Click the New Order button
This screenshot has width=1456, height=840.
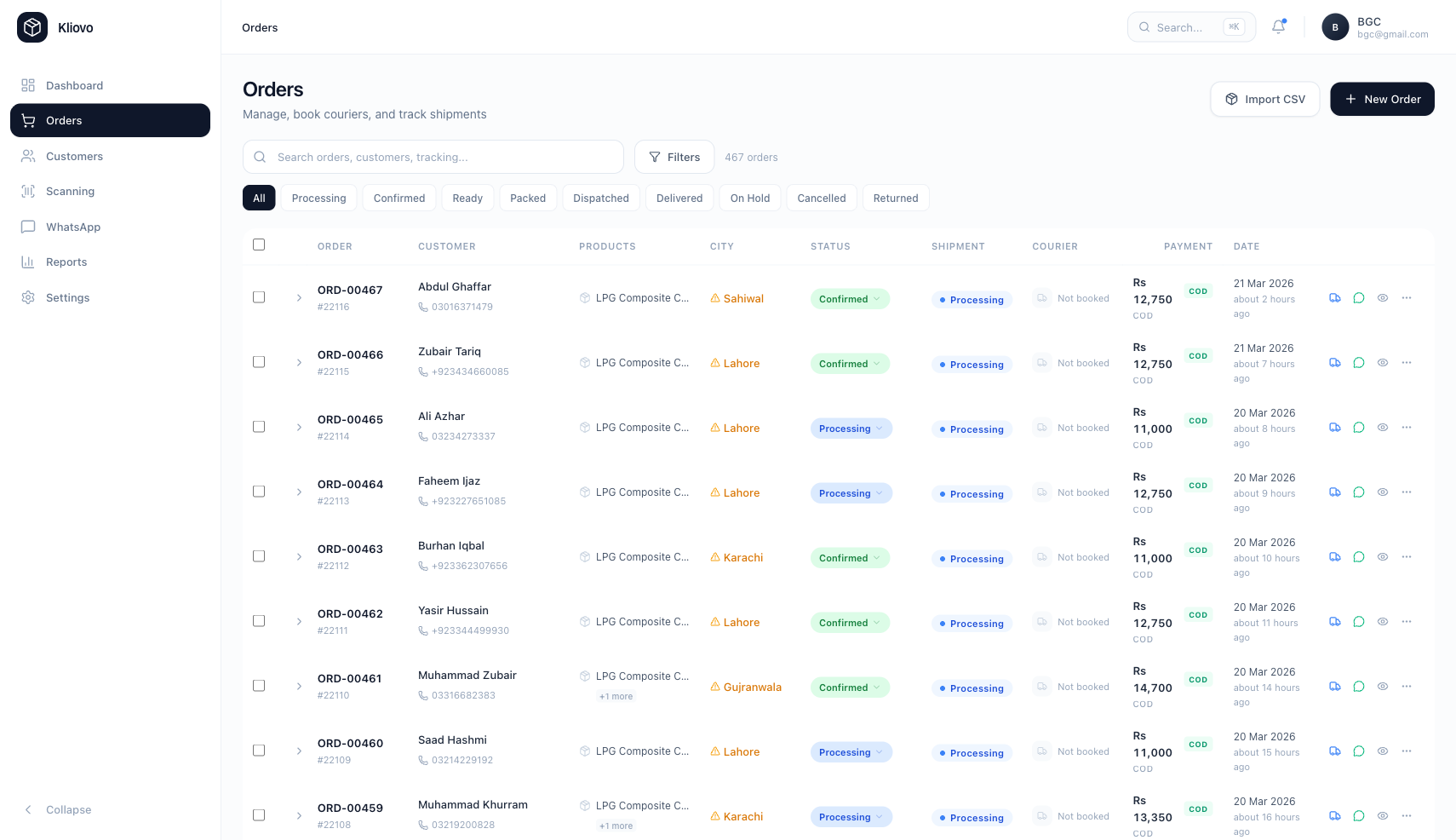(1381, 100)
